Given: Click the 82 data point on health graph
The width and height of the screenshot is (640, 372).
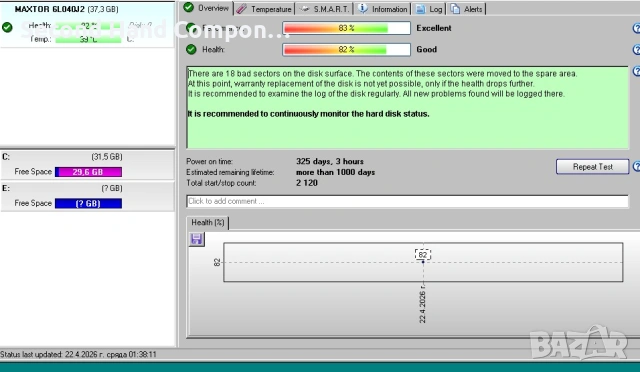Looking at the screenshot, I should pyautogui.click(x=423, y=261).
